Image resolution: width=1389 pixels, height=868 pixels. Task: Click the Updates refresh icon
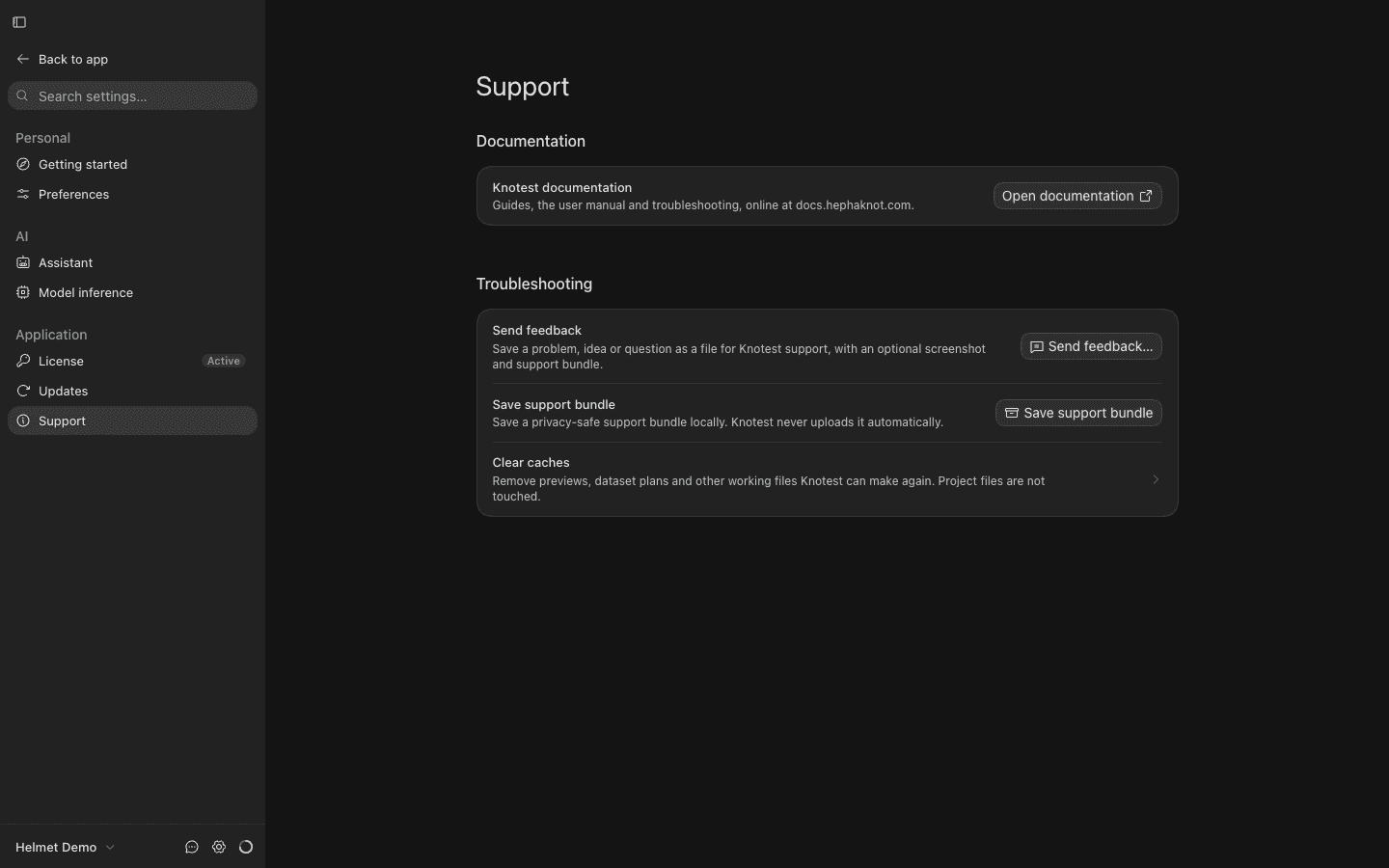[23, 391]
